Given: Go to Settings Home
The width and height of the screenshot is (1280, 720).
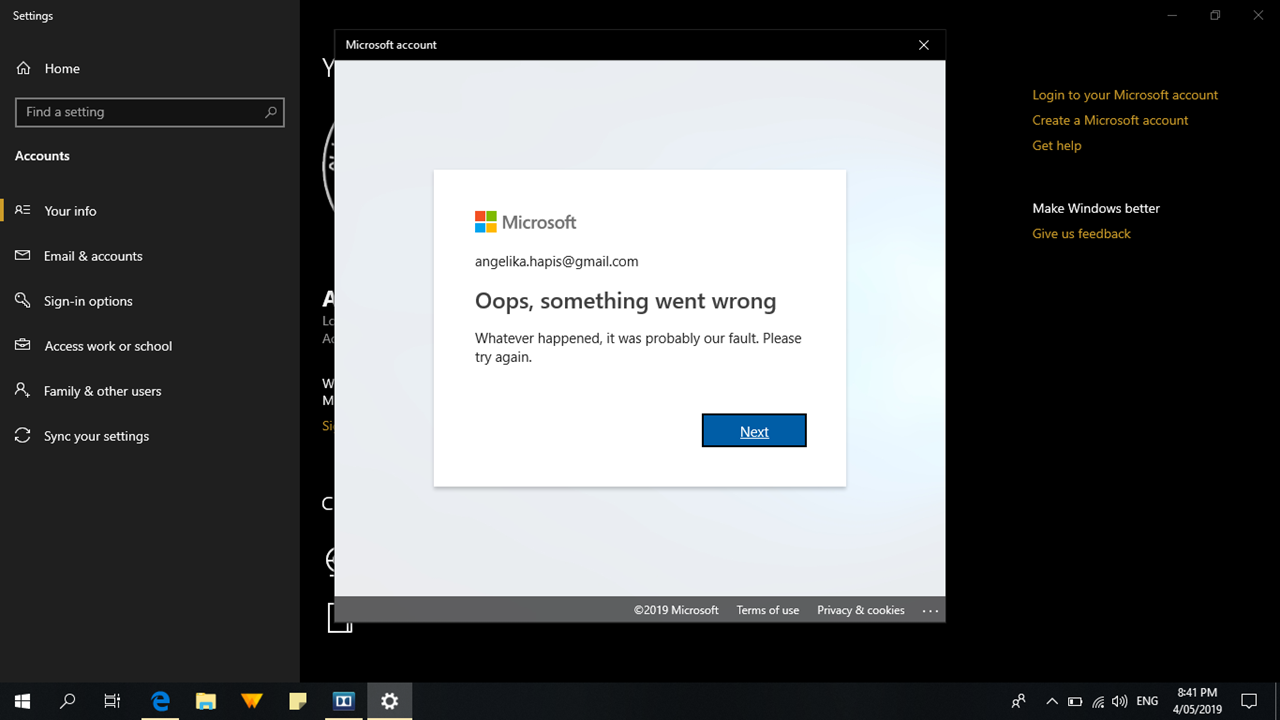Looking at the screenshot, I should coord(62,68).
